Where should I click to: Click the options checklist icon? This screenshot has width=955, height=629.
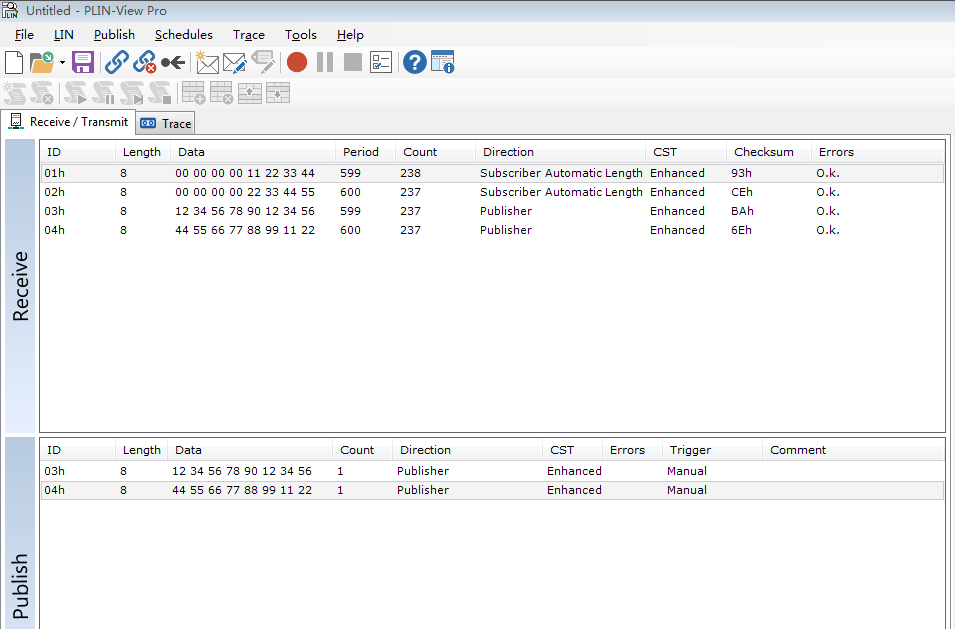pos(381,63)
